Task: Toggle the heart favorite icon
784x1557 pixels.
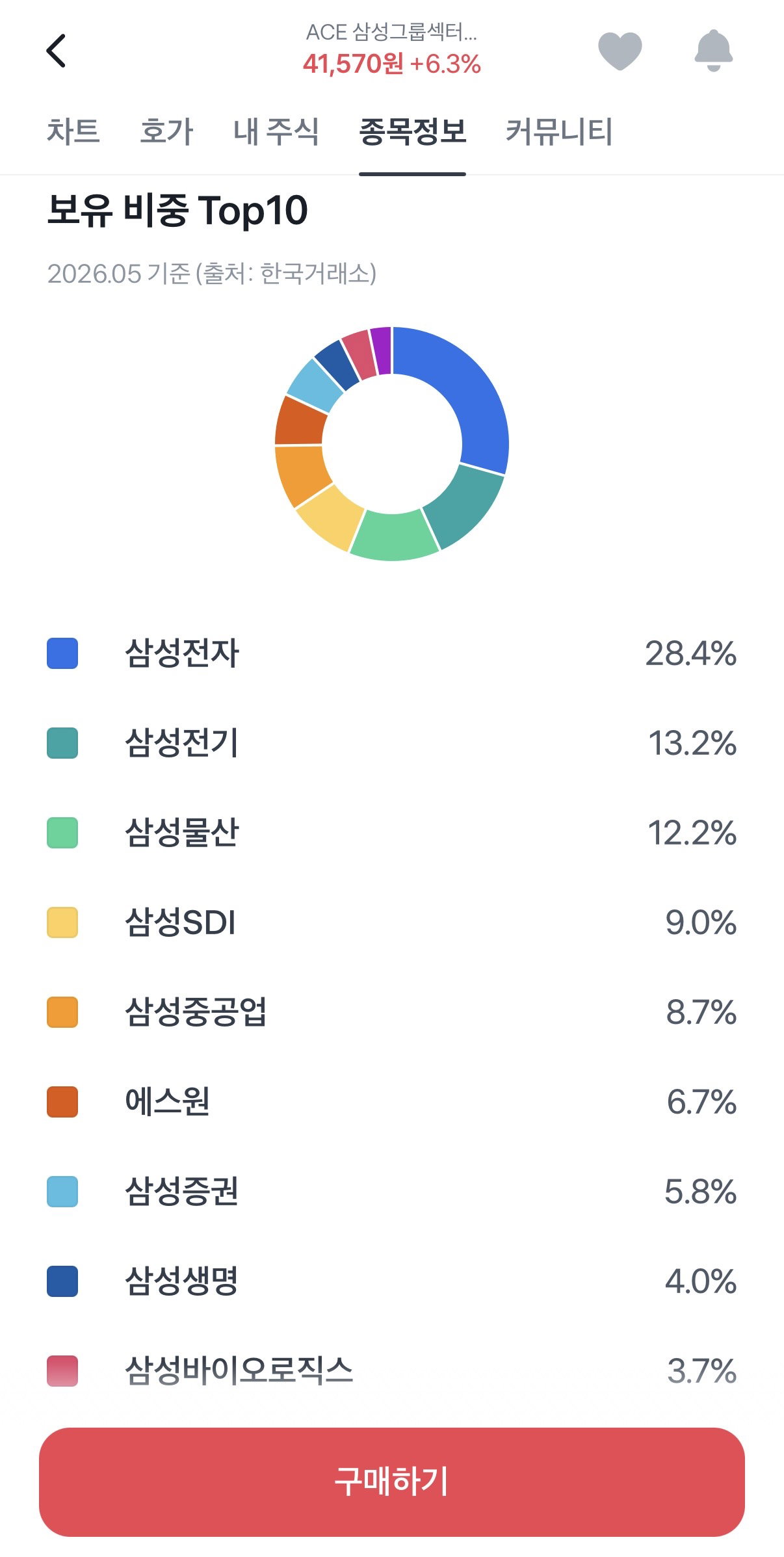Action: pos(620,51)
